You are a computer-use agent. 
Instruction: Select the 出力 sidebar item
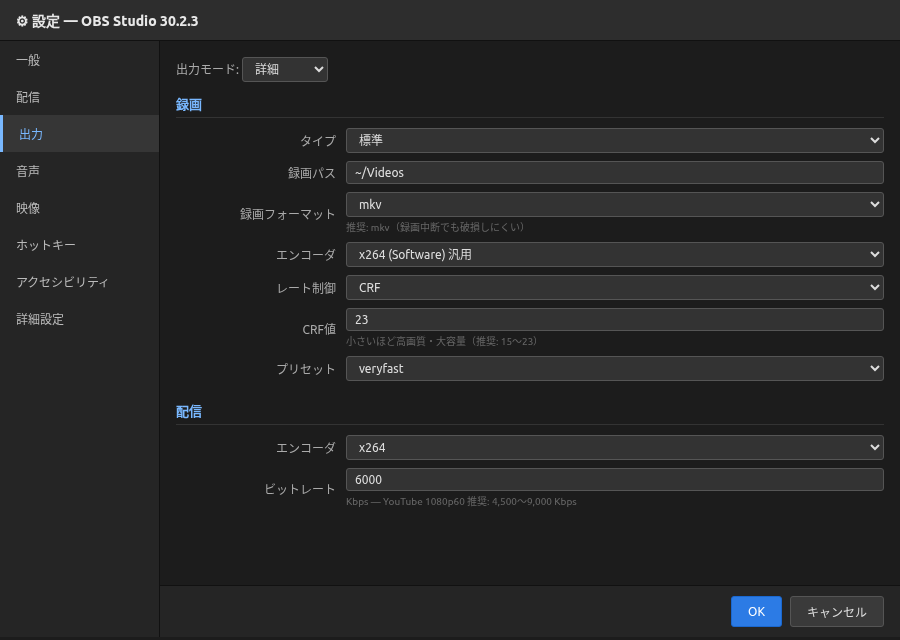pos(79,134)
